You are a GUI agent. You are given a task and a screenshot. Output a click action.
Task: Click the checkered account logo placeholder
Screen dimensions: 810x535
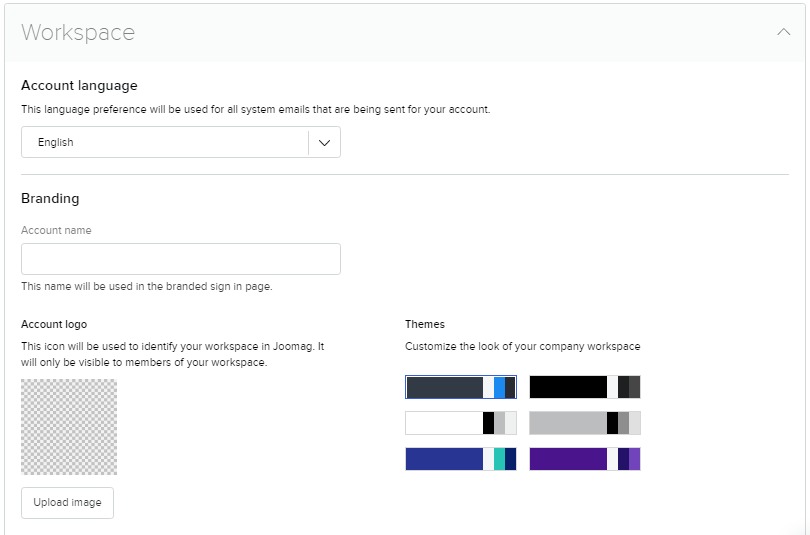pos(69,427)
